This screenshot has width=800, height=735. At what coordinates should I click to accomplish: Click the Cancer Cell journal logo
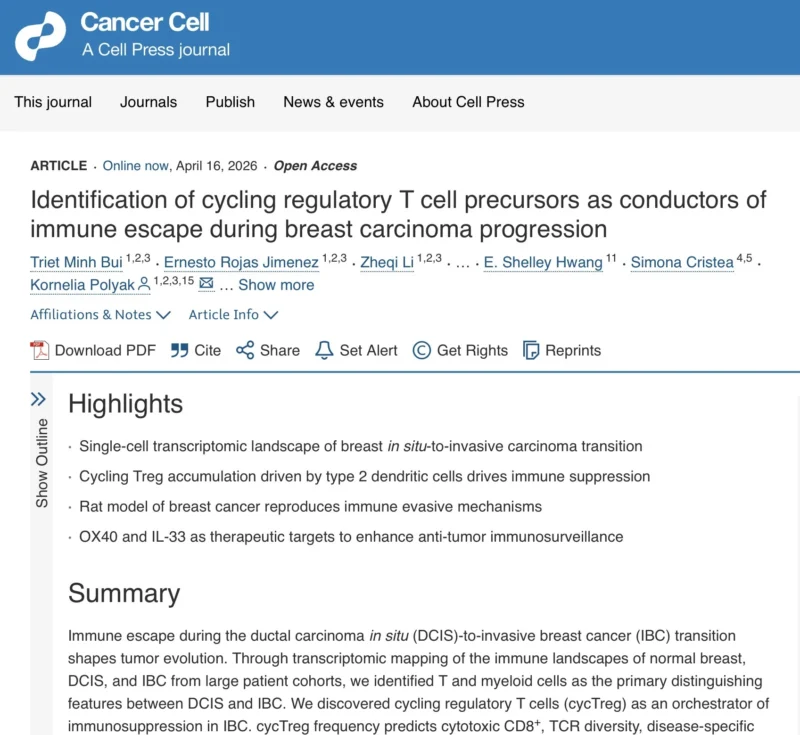pyautogui.click(x=38, y=35)
